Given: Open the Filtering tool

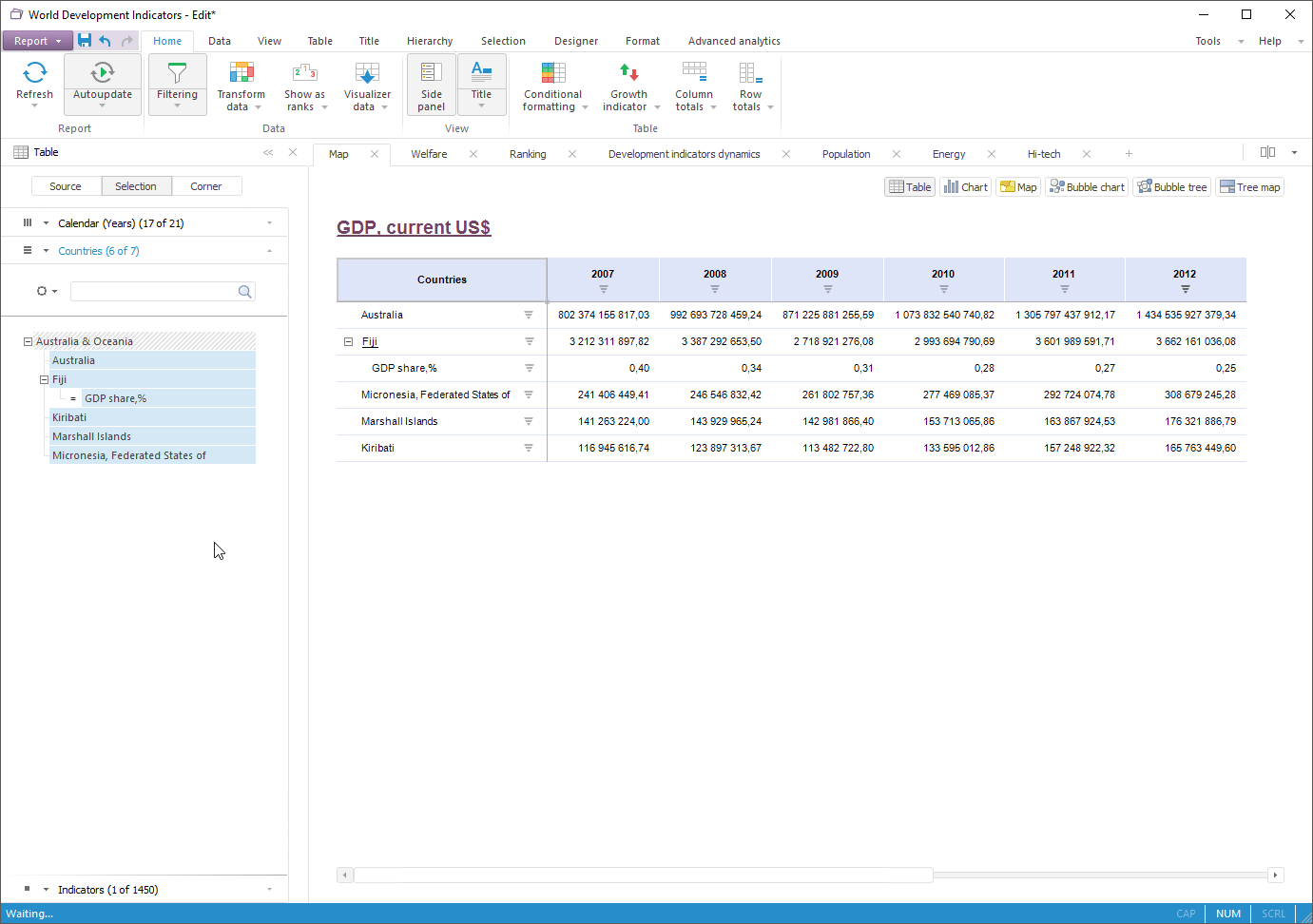Looking at the screenshot, I should 177,74.
